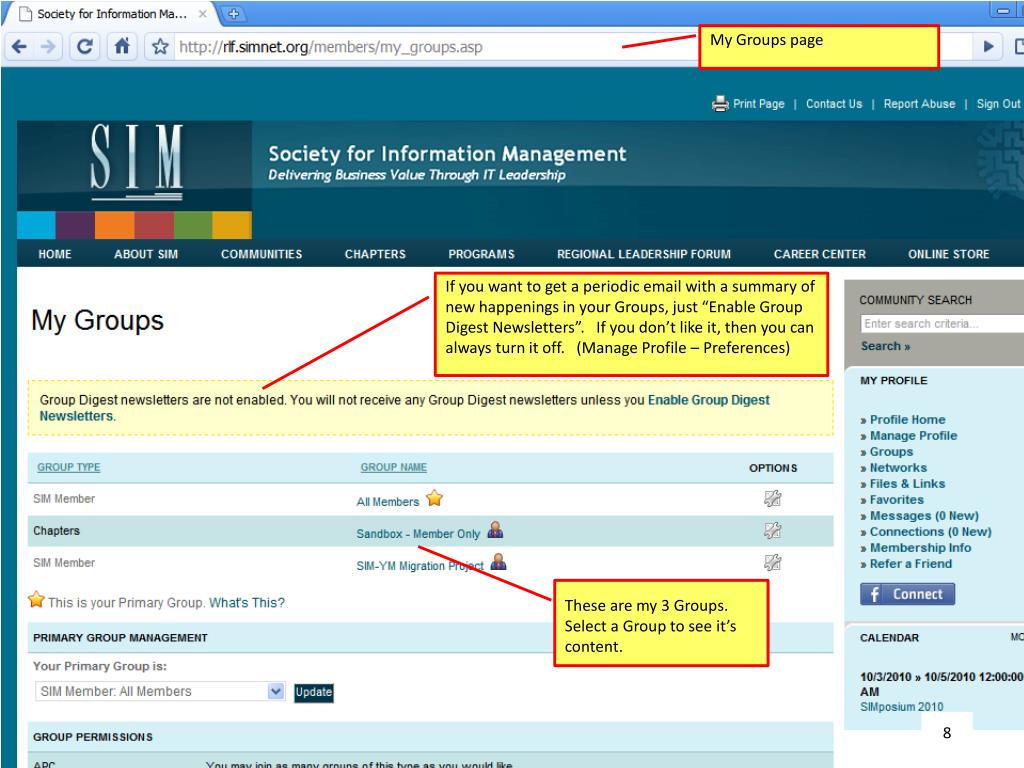
Task: Click Enable Group Digest Newsletters link
Action: (709, 400)
